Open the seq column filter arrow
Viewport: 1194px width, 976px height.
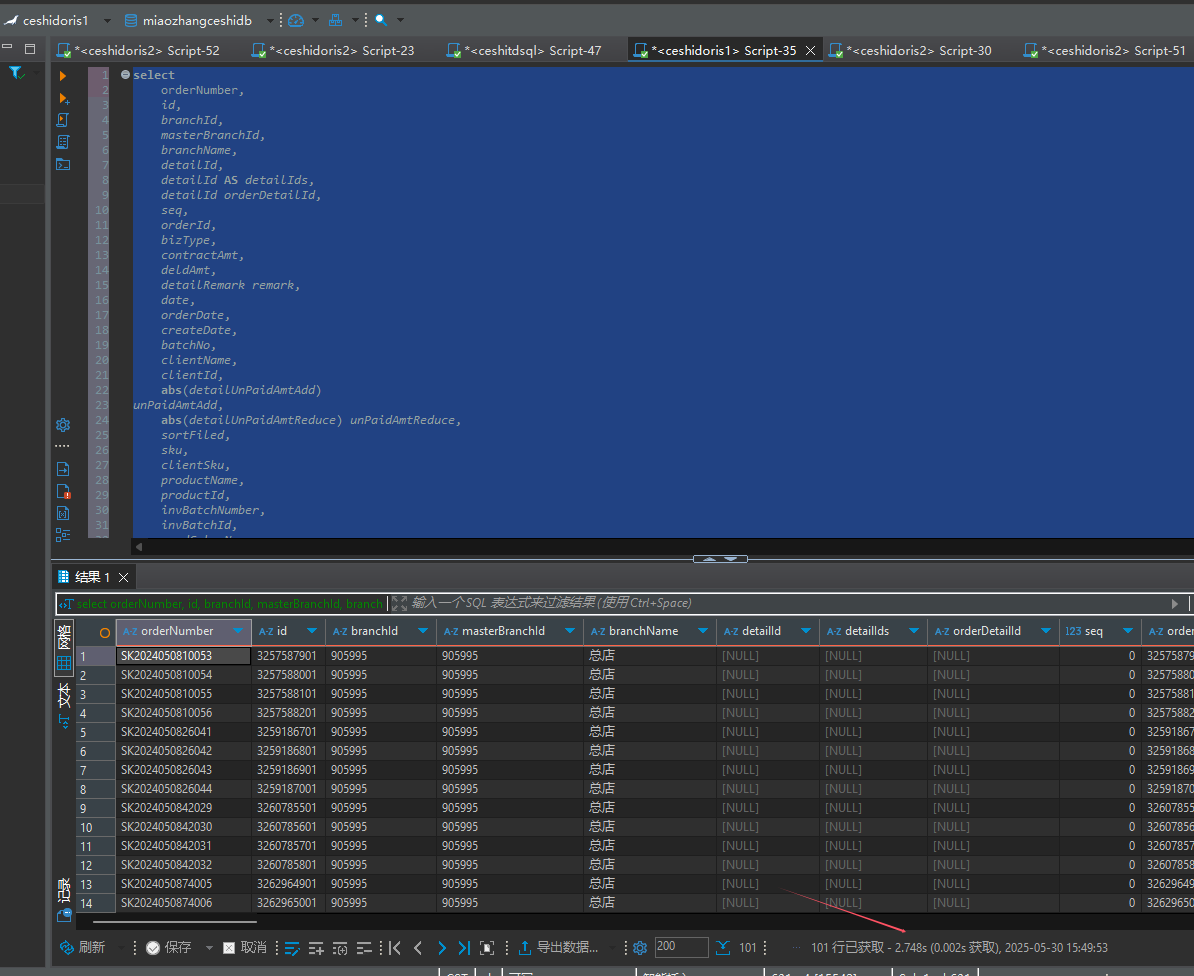(x=1128, y=631)
